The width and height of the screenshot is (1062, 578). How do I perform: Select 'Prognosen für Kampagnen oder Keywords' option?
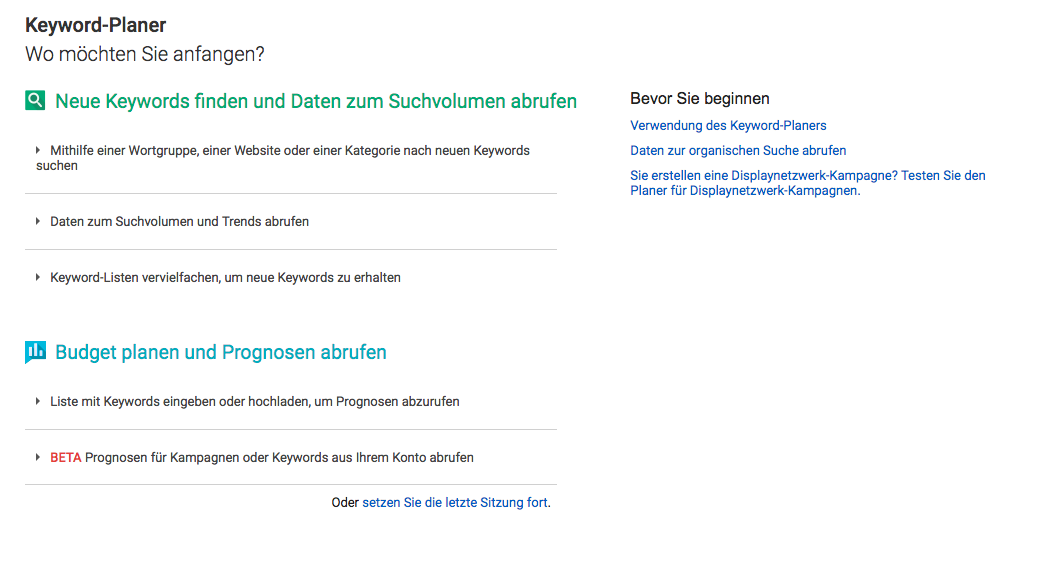click(279, 457)
